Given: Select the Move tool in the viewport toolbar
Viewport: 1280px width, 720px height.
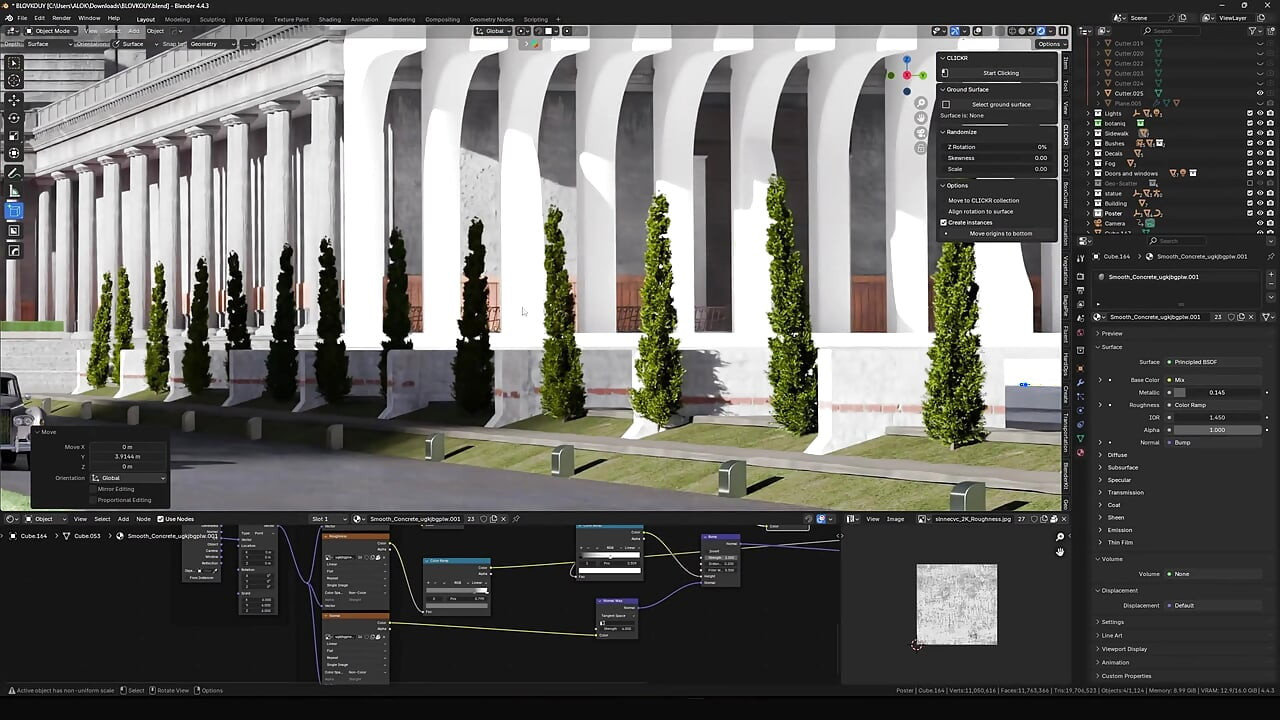Looking at the screenshot, I should click(x=14, y=100).
